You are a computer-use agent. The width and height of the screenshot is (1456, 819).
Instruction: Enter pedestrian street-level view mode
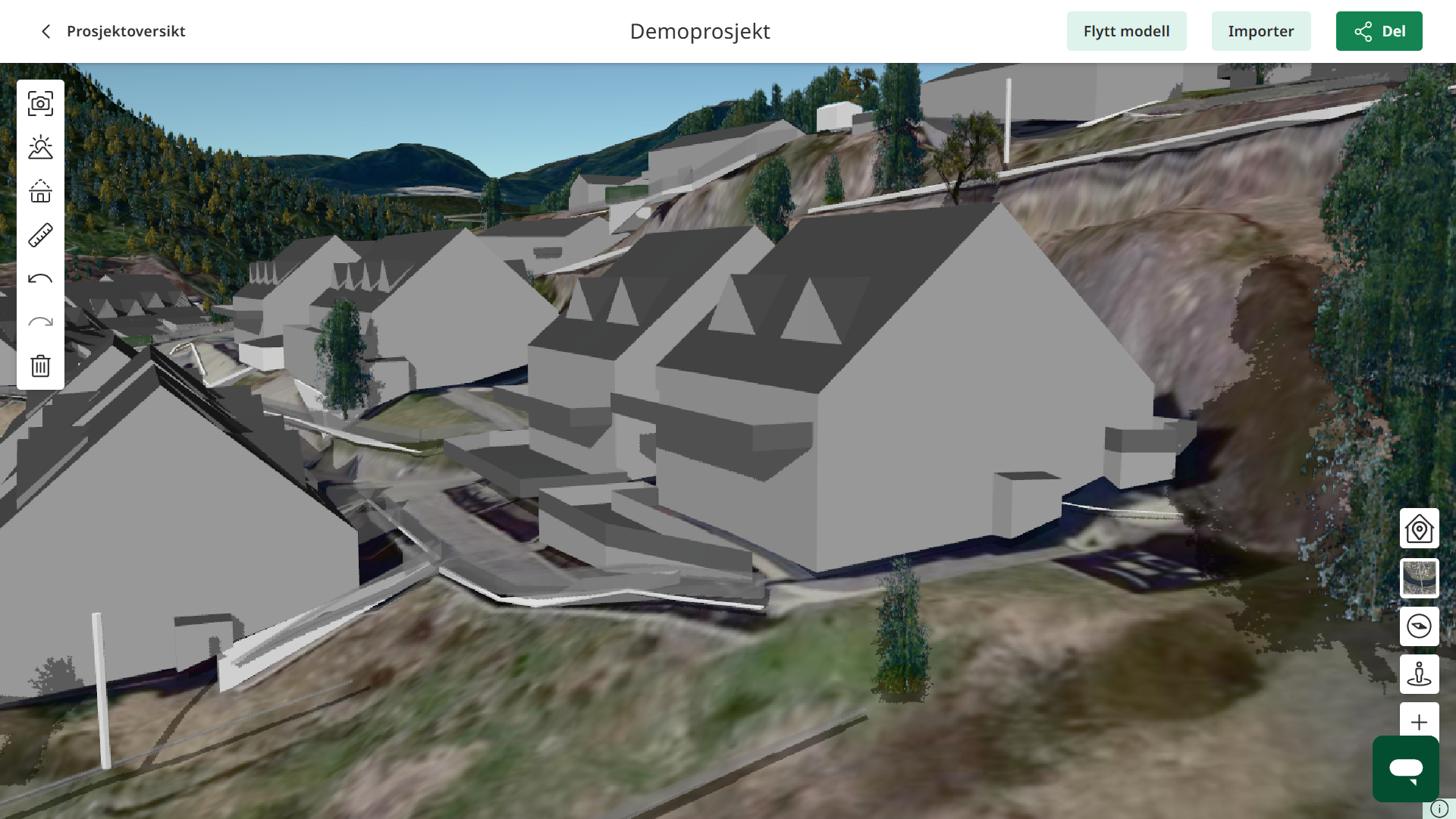[x=1419, y=675]
